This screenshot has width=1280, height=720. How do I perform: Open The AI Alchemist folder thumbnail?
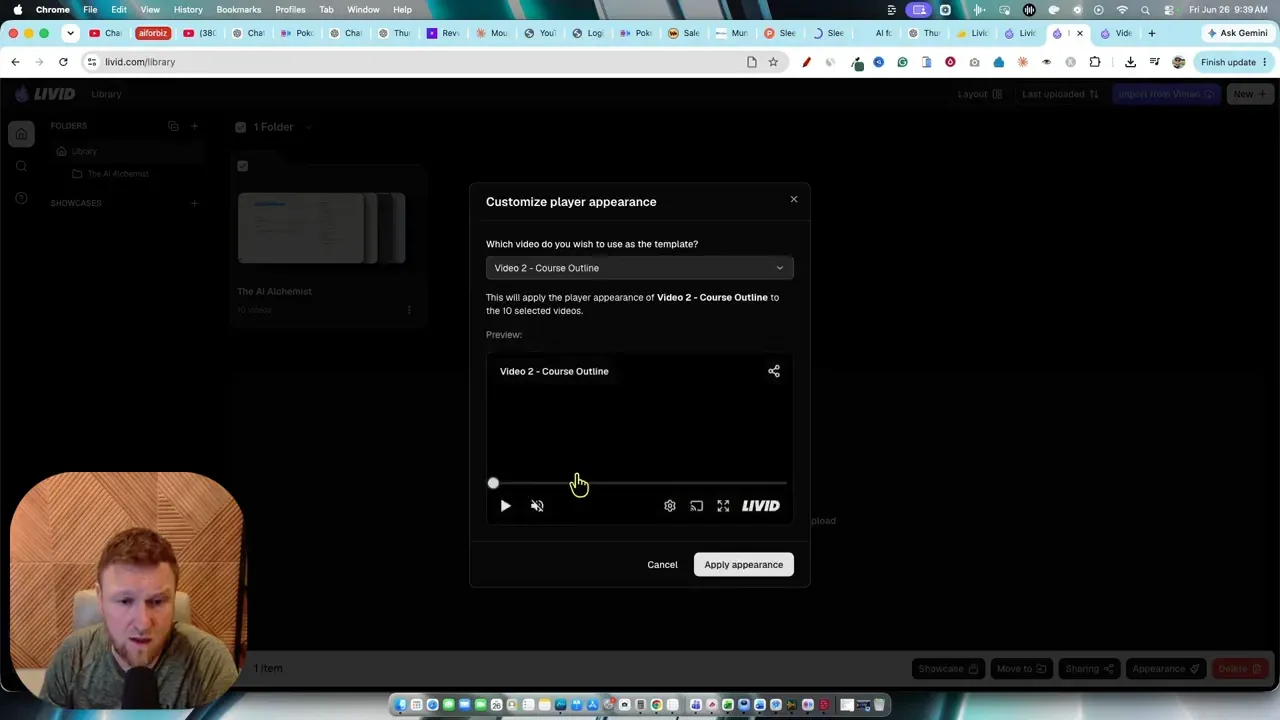321,228
